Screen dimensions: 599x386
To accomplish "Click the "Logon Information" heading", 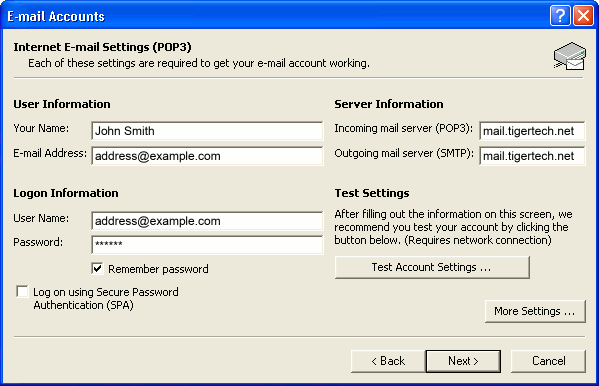I will click(x=66, y=193).
